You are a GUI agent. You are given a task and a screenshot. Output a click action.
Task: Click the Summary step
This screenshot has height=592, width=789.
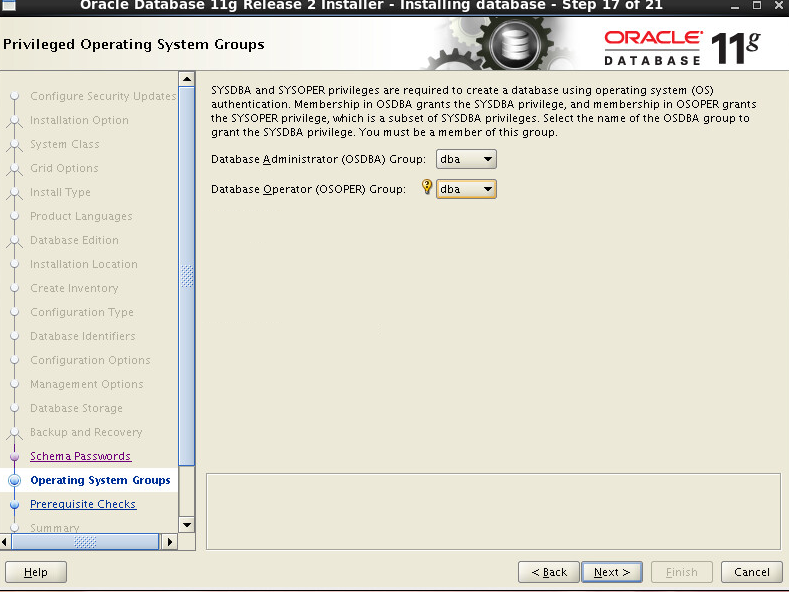(55, 528)
